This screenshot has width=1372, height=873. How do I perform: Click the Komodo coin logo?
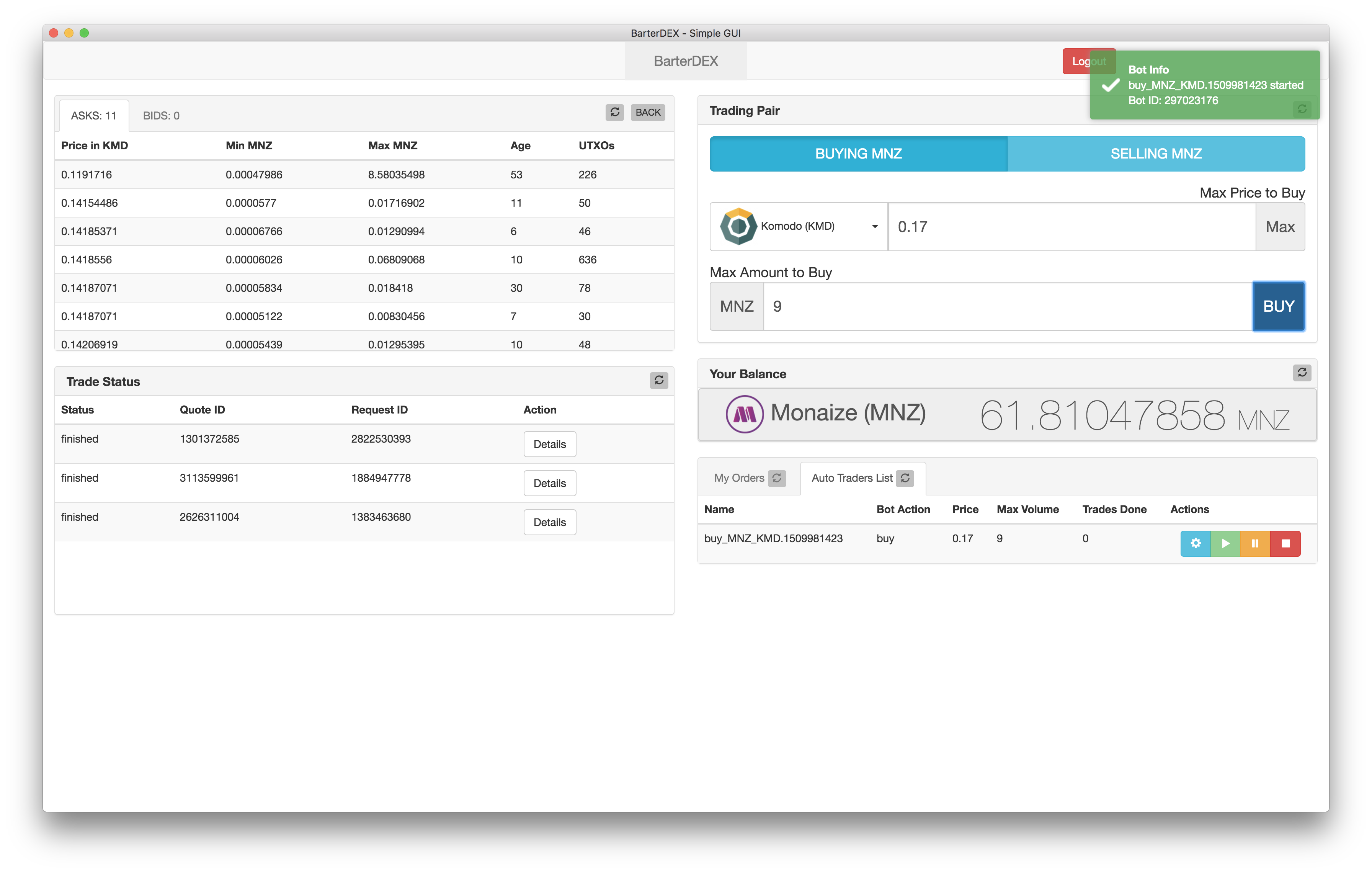pos(738,226)
